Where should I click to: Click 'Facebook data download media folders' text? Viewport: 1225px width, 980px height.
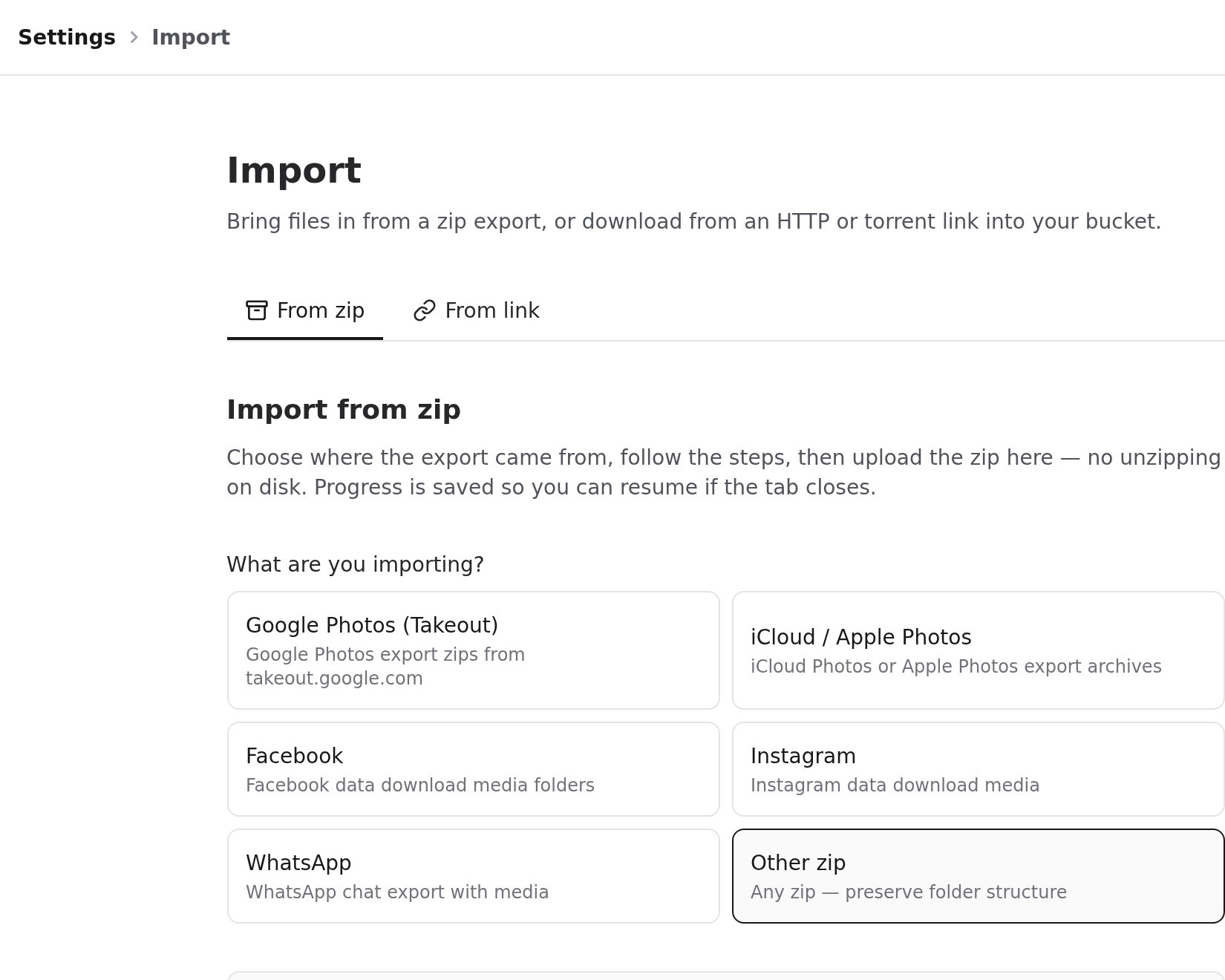coord(420,785)
